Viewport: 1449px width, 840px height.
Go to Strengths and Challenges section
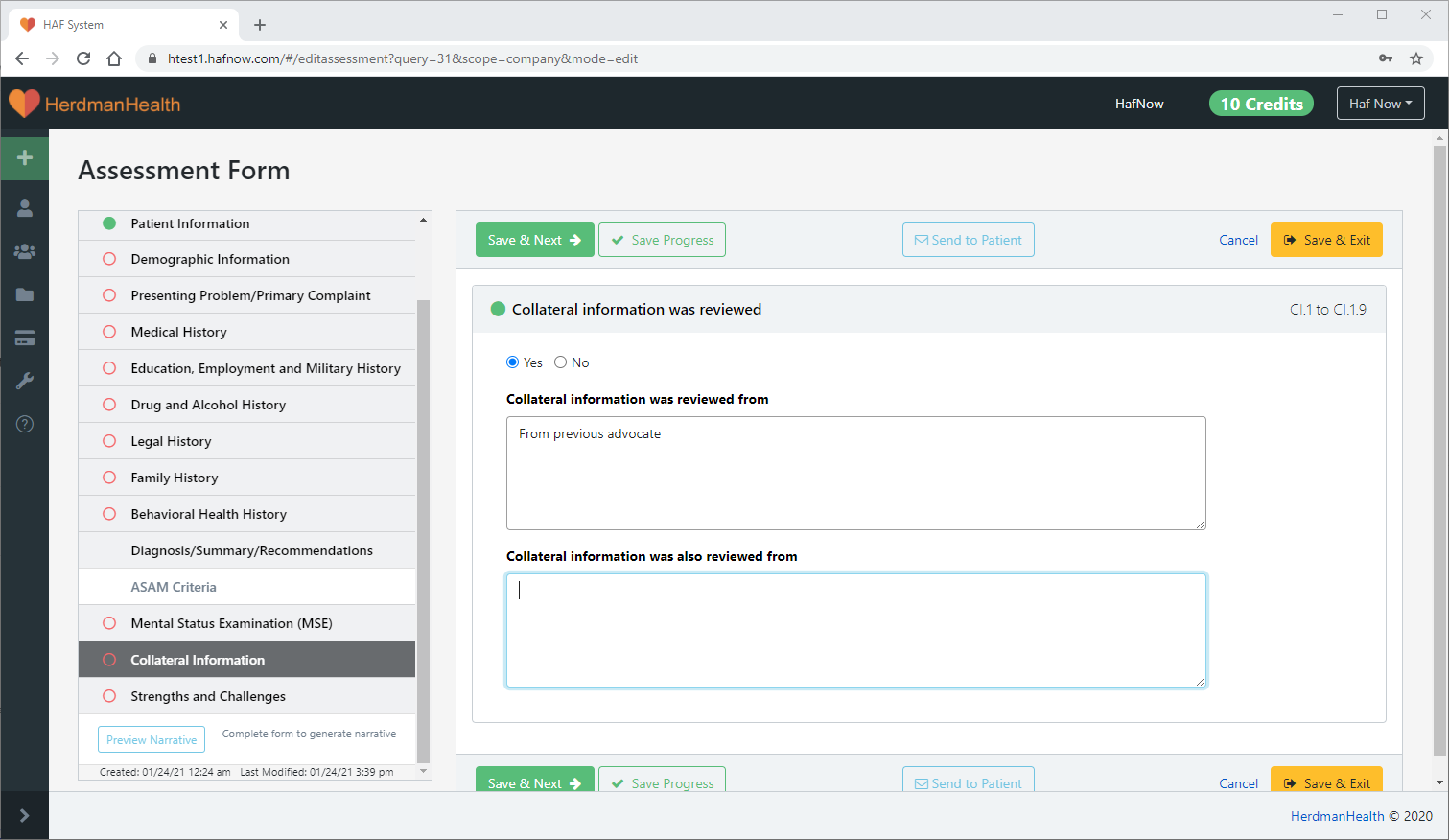208,696
